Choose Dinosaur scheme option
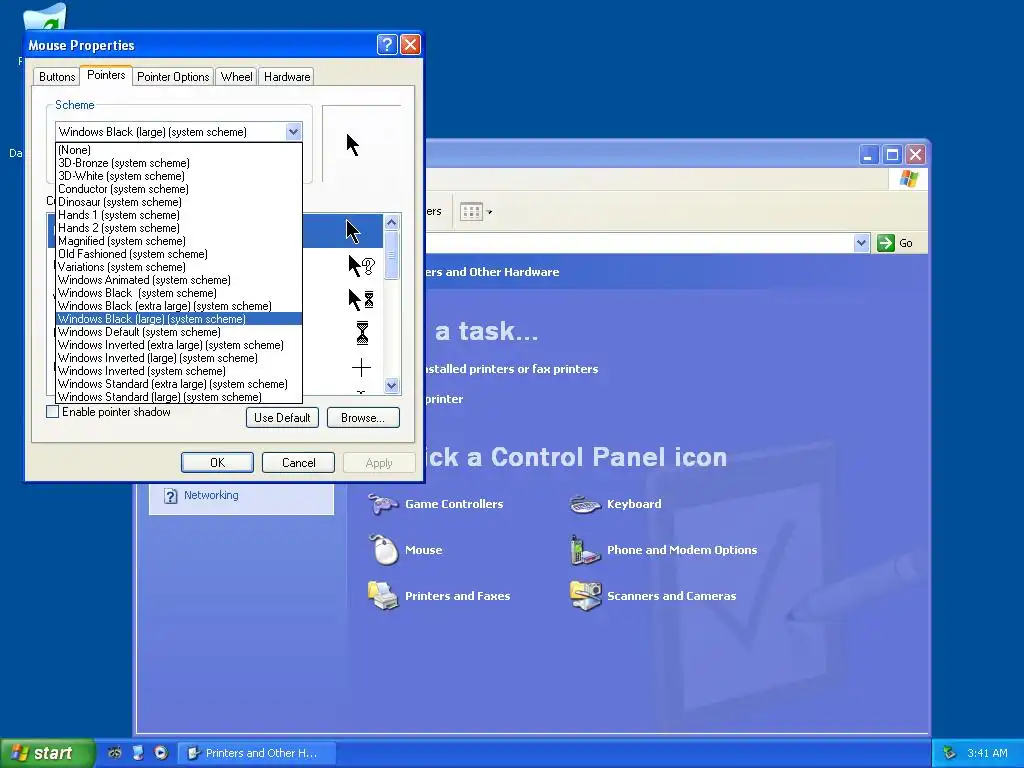The image size is (1024, 768). [x=178, y=202]
